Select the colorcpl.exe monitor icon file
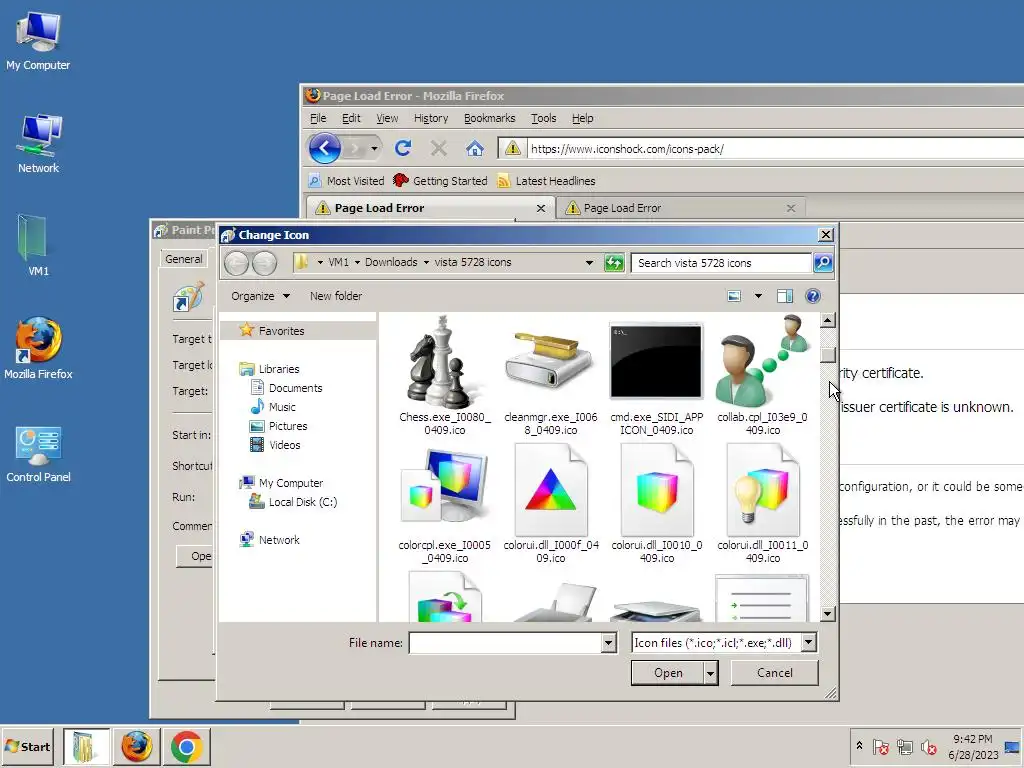This screenshot has height=768, width=1024. coord(445,504)
